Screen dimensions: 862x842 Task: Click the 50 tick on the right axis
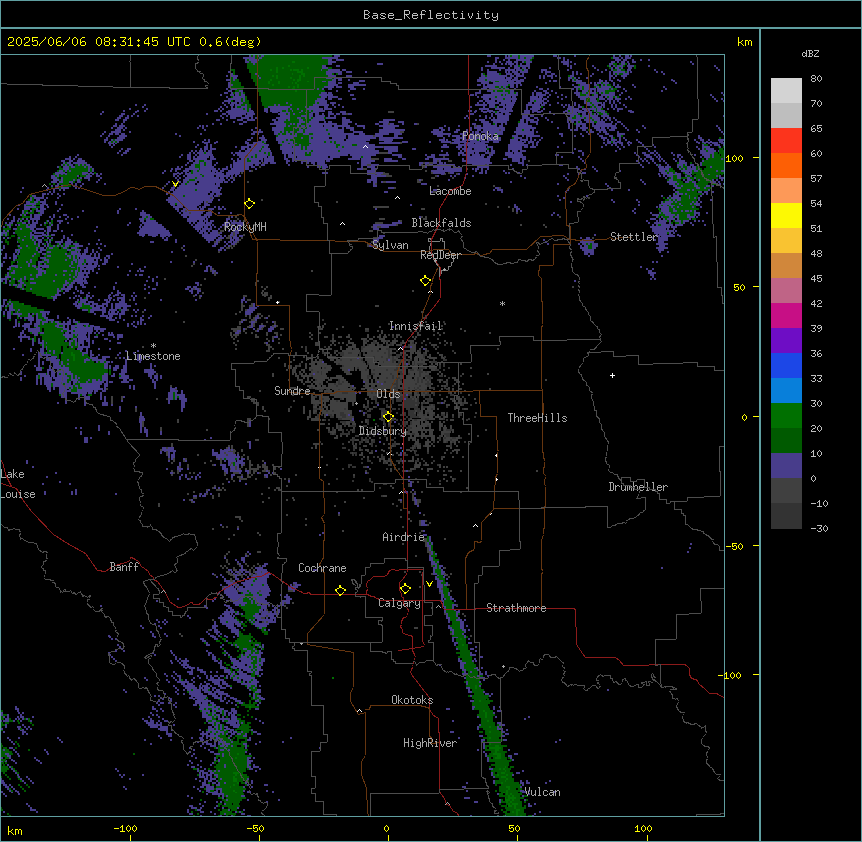[739, 287]
